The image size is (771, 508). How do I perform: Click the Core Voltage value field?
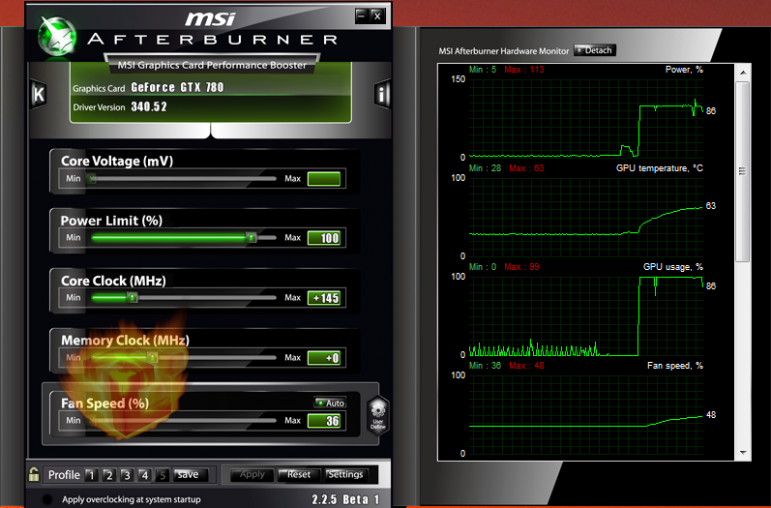point(324,179)
